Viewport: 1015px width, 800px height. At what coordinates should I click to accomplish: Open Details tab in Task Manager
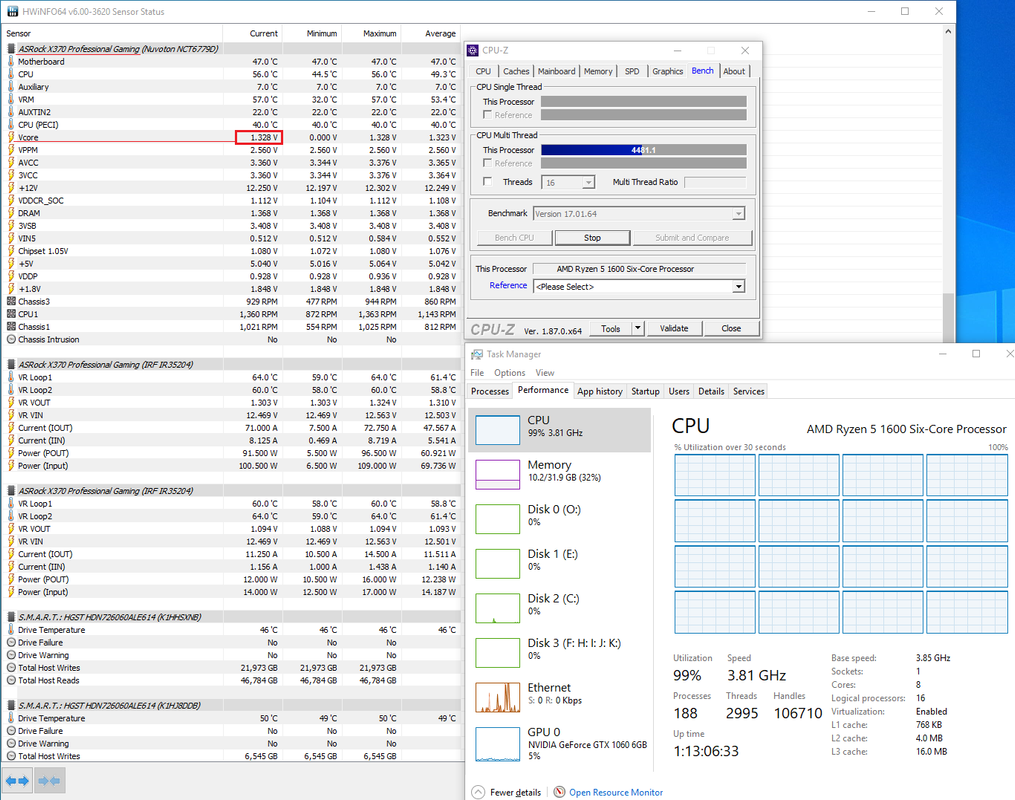point(711,392)
